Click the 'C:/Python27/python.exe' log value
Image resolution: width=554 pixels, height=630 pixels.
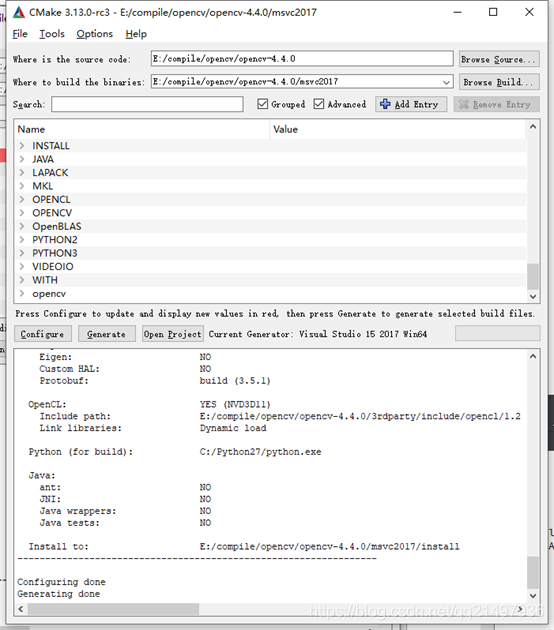(x=260, y=452)
